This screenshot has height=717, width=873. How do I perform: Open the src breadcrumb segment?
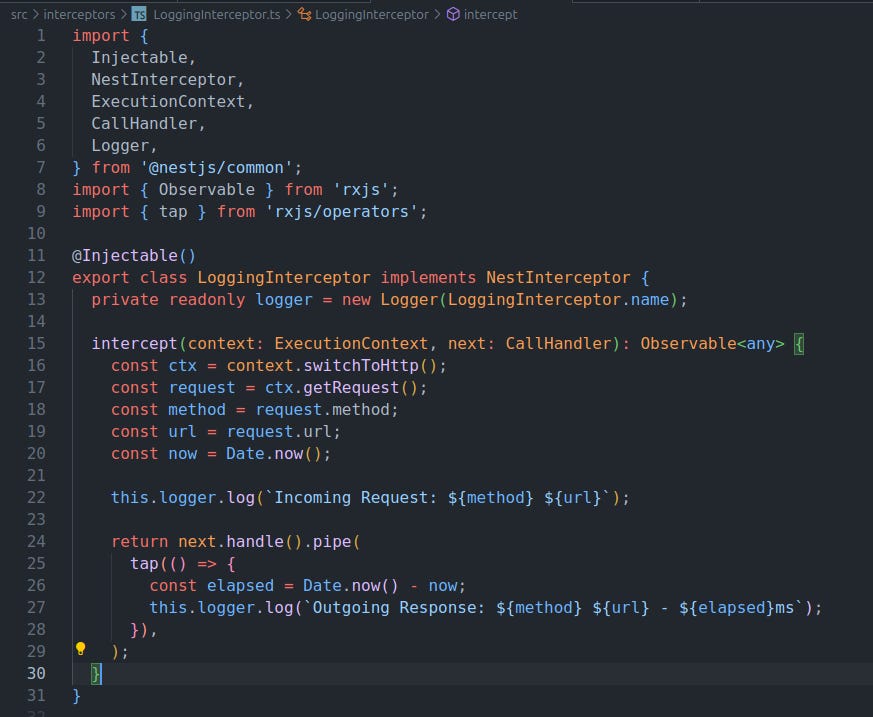point(19,14)
